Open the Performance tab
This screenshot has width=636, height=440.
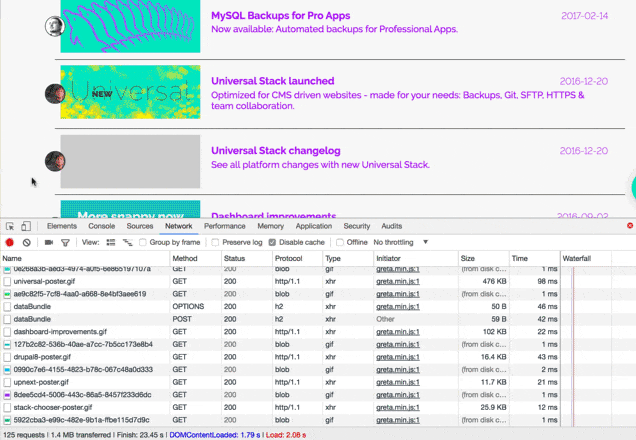coord(225,227)
